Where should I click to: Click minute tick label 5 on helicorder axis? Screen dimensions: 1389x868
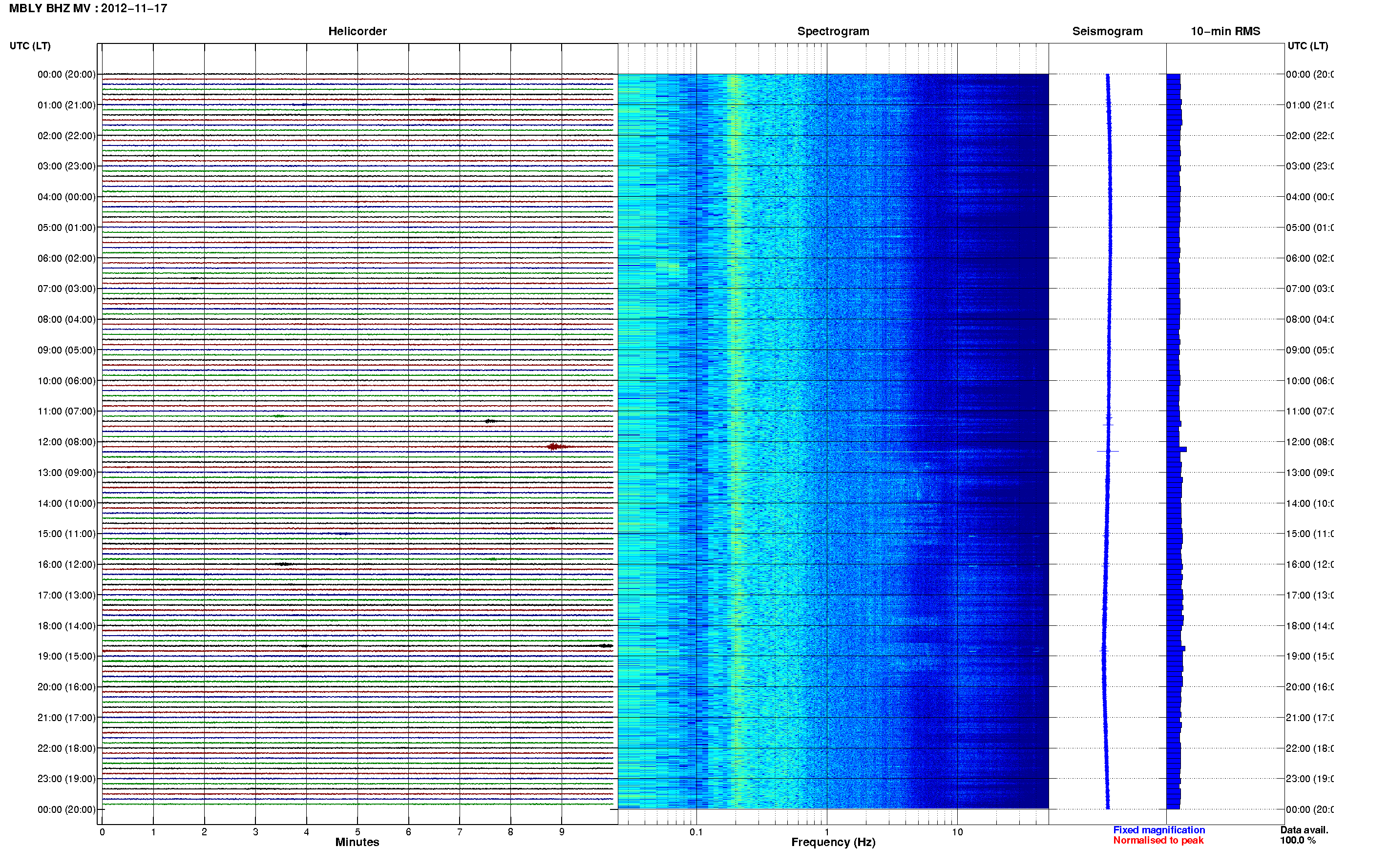pyautogui.click(x=358, y=832)
